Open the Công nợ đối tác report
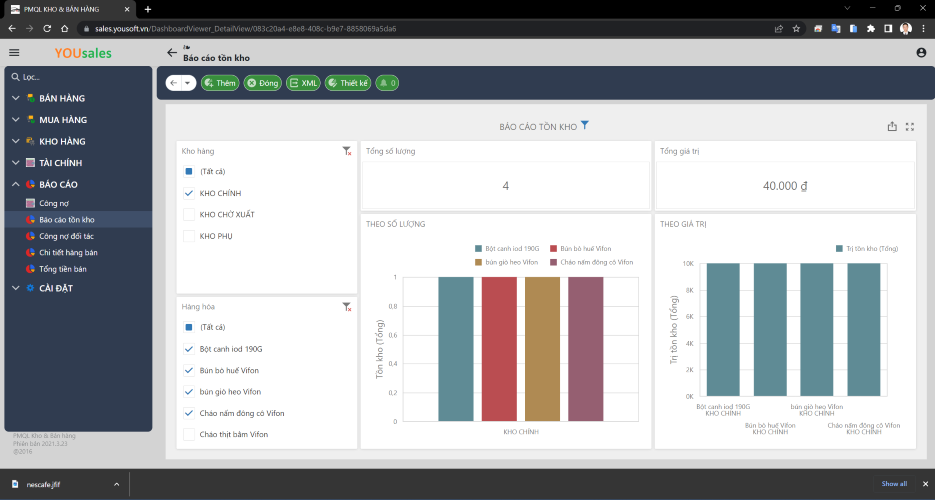 (78, 236)
